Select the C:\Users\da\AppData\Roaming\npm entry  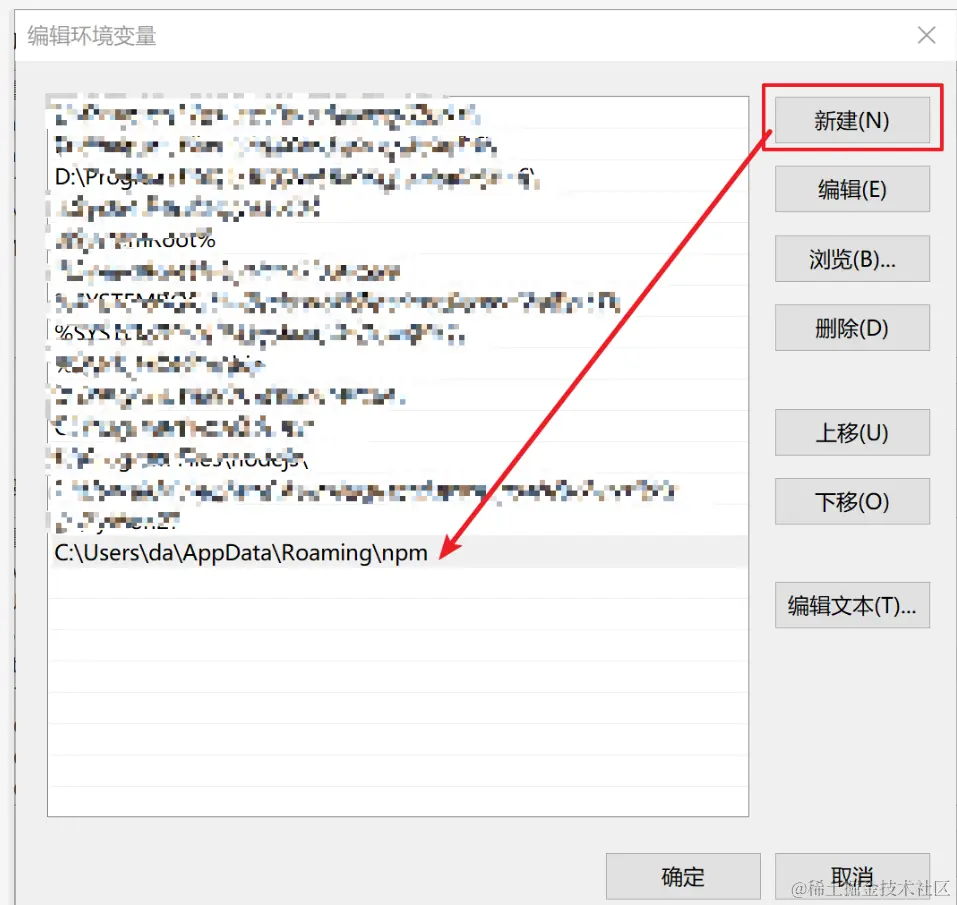398,552
